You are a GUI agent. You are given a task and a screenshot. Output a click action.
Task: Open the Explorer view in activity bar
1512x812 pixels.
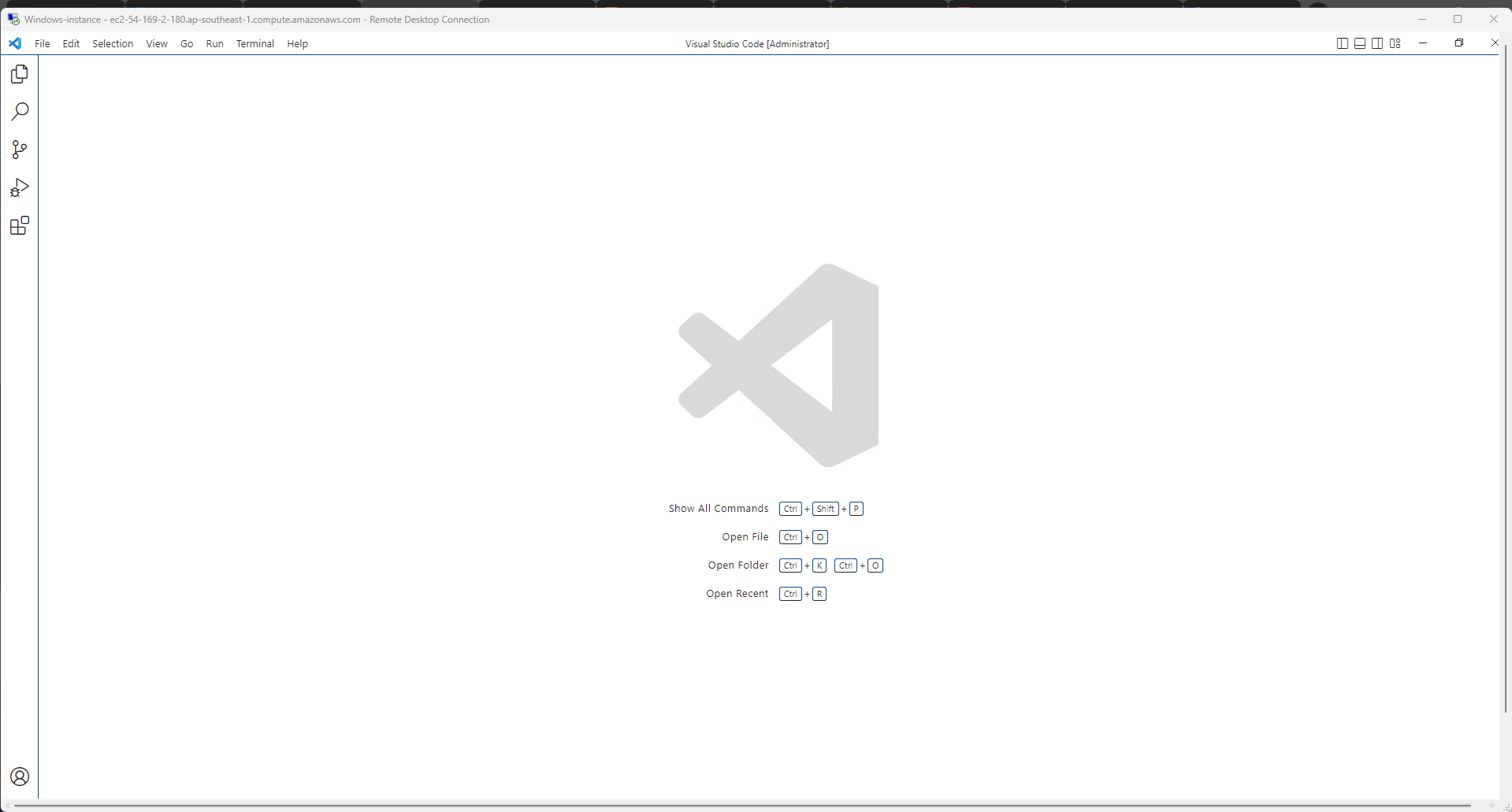click(20, 74)
